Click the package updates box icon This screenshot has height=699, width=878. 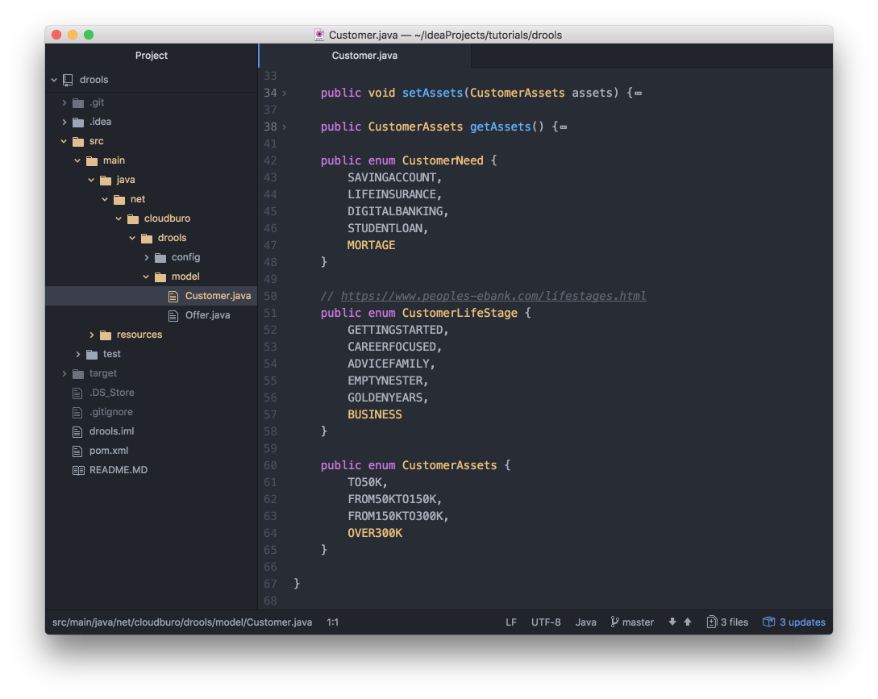(x=768, y=622)
